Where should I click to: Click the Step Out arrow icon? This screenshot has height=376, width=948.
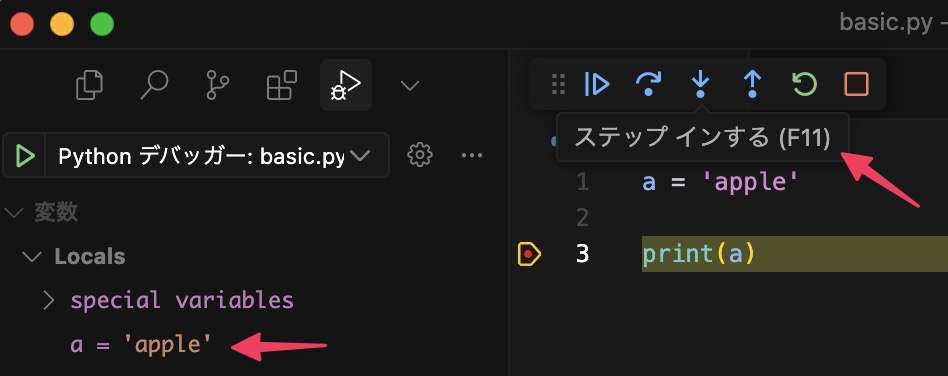[752, 84]
